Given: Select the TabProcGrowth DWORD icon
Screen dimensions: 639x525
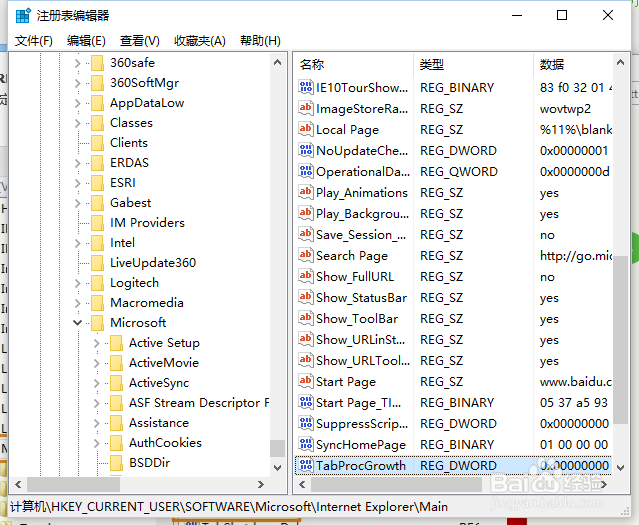Looking at the screenshot, I should pyautogui.click(x=306, y=465).
